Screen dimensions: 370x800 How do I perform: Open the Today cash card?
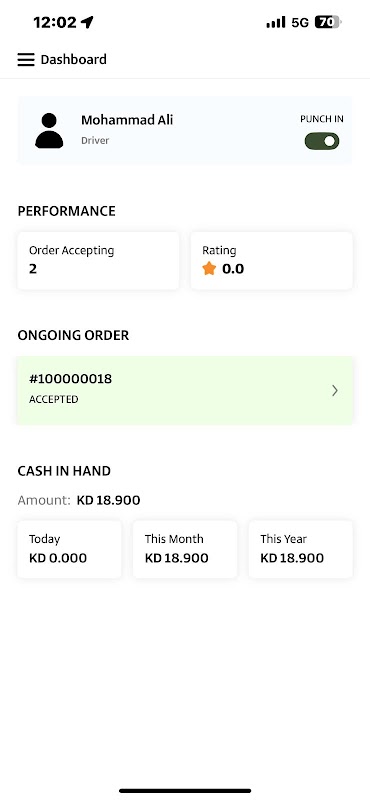pyautogui.click(x=69, y=549)
